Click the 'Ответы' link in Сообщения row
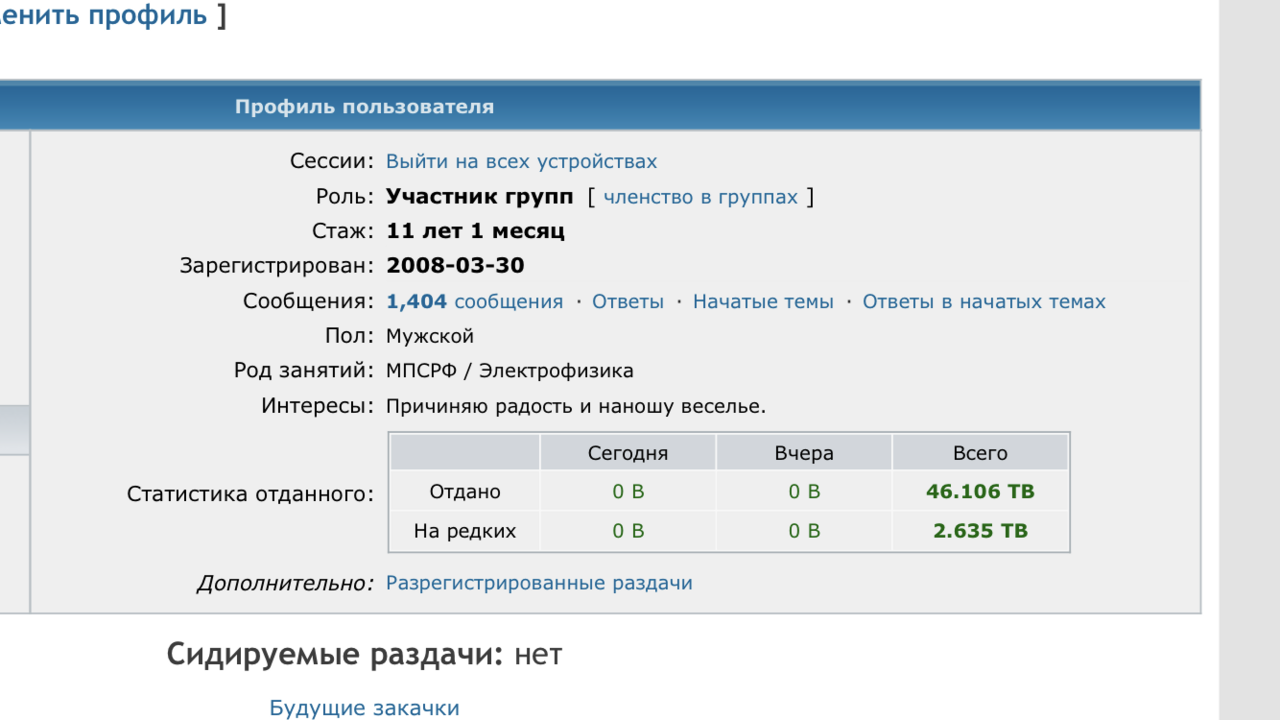1280x720 pixels. pyautogui.click(x=628, y=302)
